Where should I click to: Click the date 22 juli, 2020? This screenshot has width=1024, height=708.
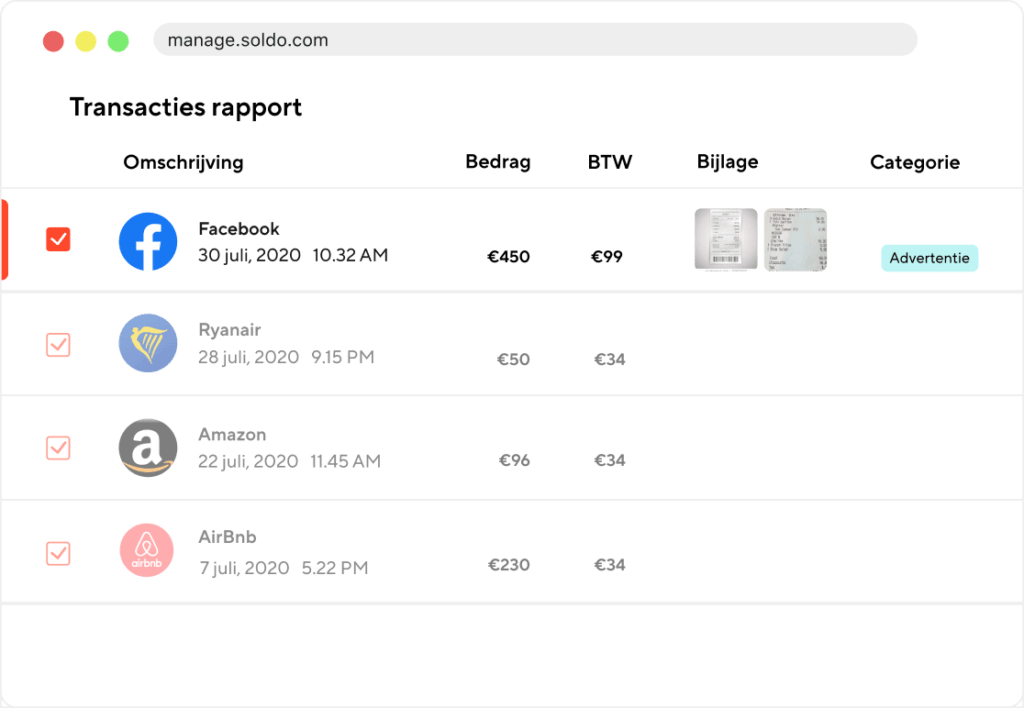248,462
